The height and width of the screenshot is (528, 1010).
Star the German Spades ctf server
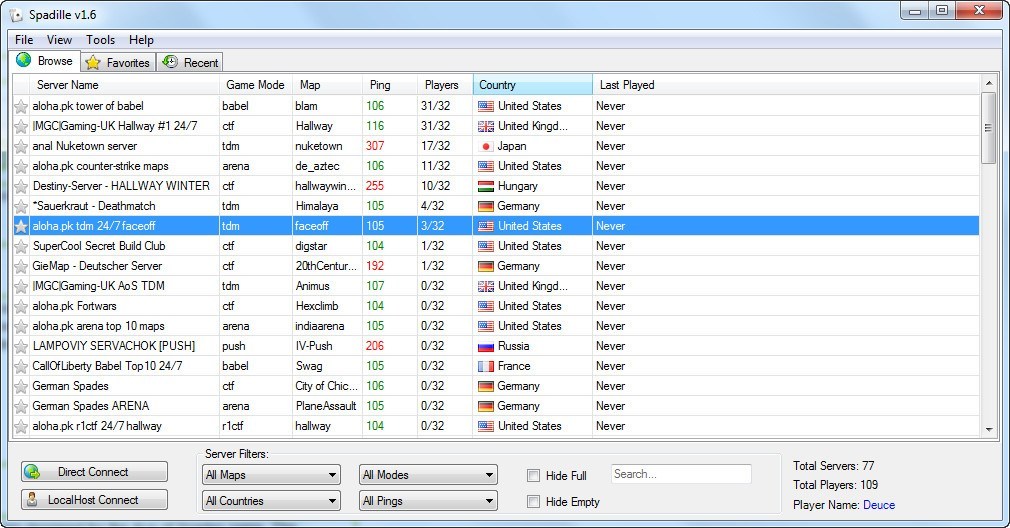(x=21, y=386)
